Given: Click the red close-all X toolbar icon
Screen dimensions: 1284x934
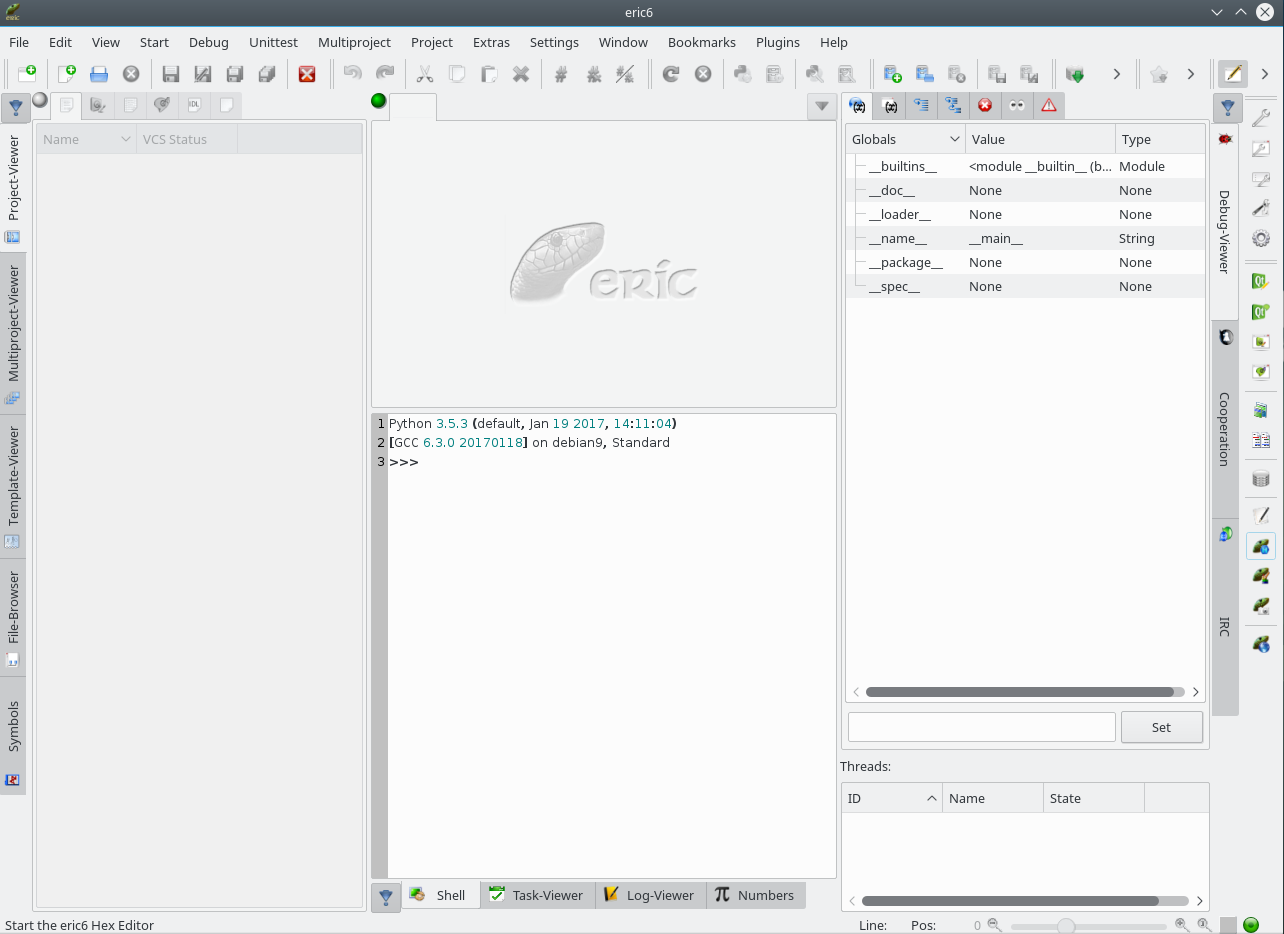Looking at the screenshot, I should [307, 74].
